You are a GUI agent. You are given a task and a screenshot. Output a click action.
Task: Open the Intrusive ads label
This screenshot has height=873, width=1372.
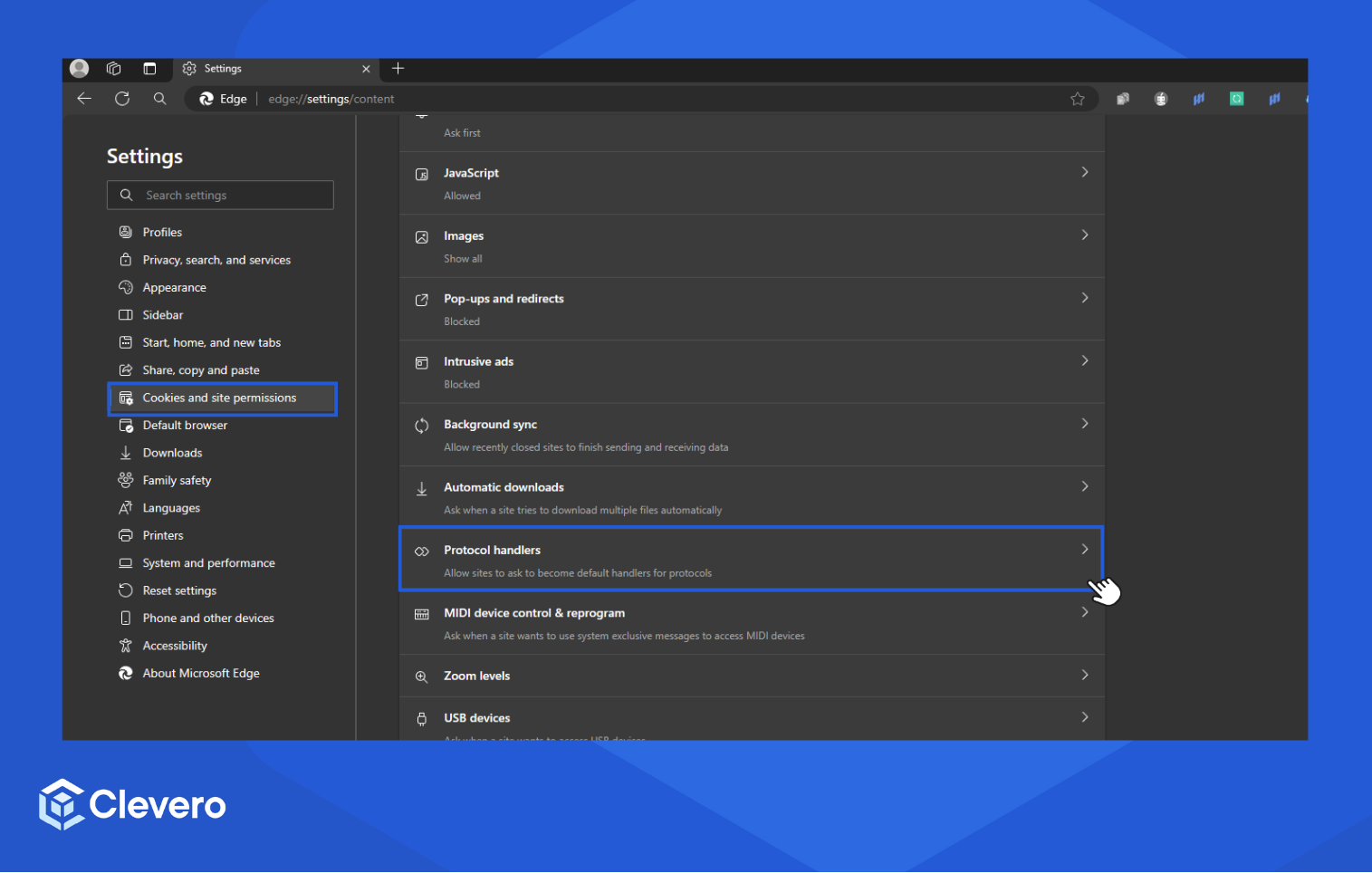tap(478, 361)
